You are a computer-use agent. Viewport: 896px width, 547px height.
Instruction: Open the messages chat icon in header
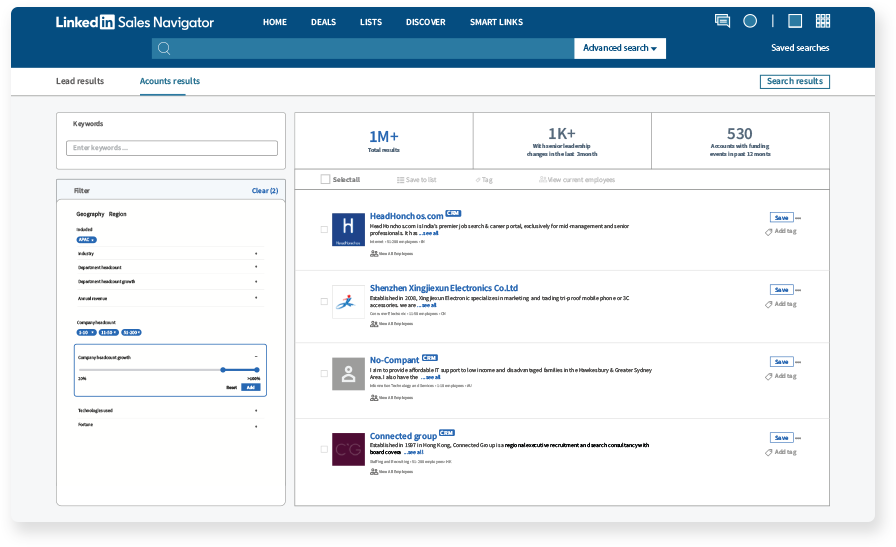pos(722,21)
